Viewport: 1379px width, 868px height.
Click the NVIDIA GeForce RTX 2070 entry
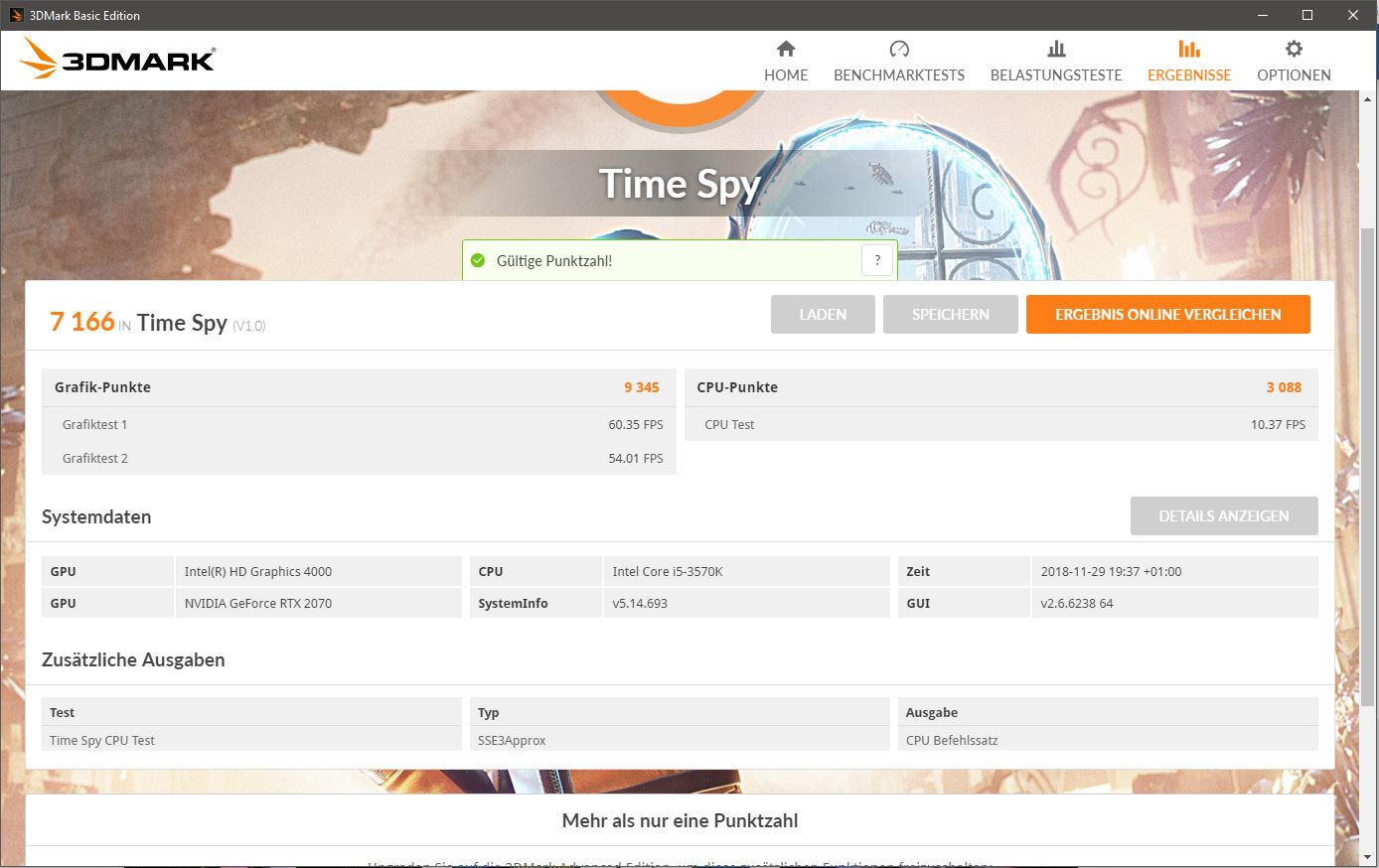pyautogui.click(x=258, y=603)
